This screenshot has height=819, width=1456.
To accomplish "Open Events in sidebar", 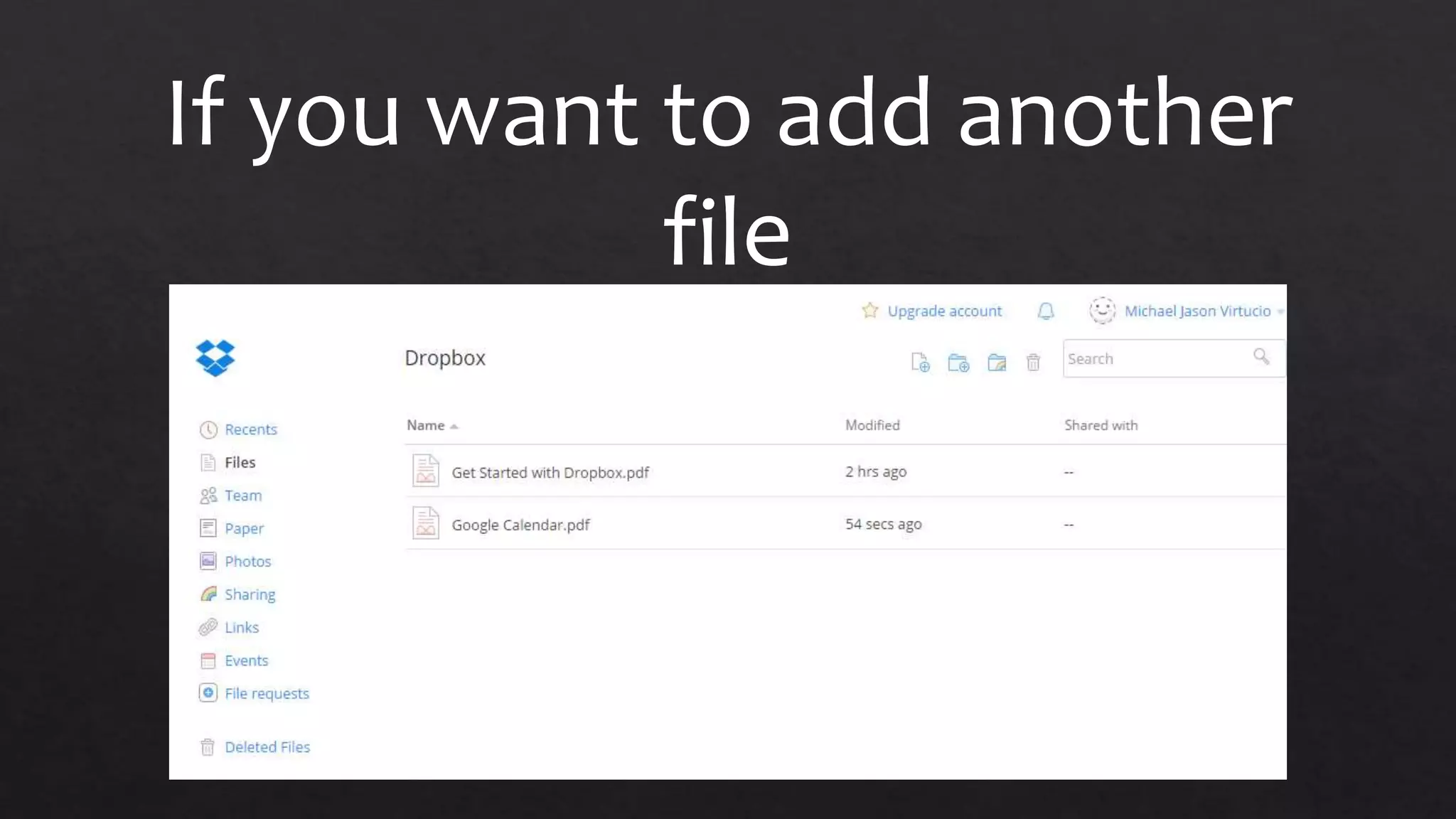I will coord(247,660).
